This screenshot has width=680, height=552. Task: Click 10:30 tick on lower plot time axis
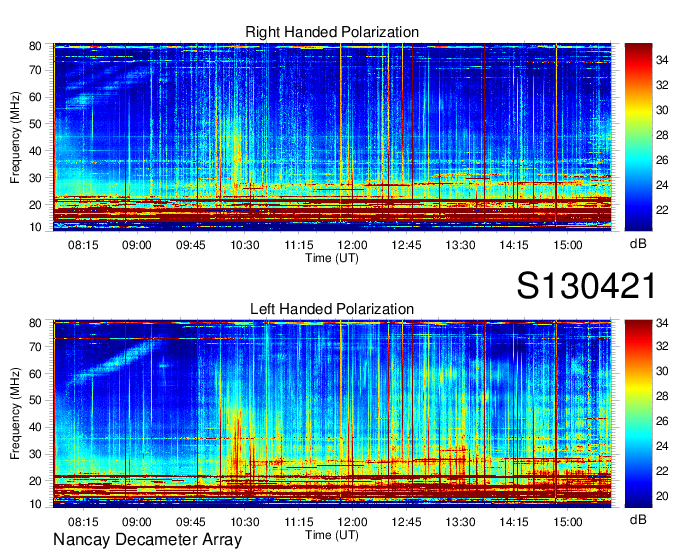point(245,522)
